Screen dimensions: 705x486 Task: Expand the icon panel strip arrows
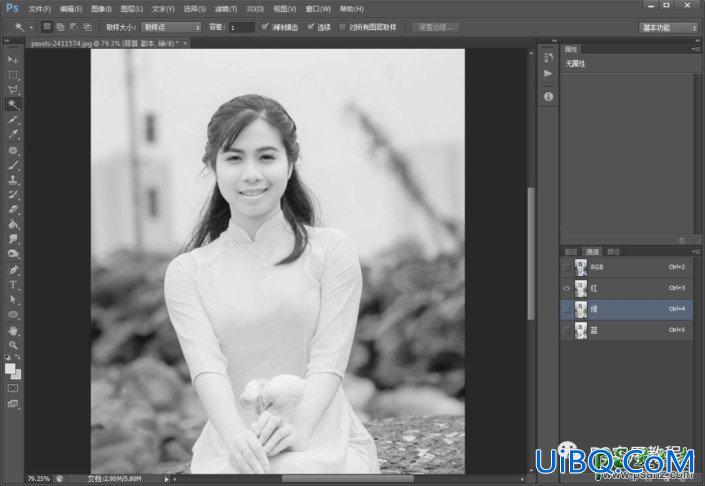554,40
